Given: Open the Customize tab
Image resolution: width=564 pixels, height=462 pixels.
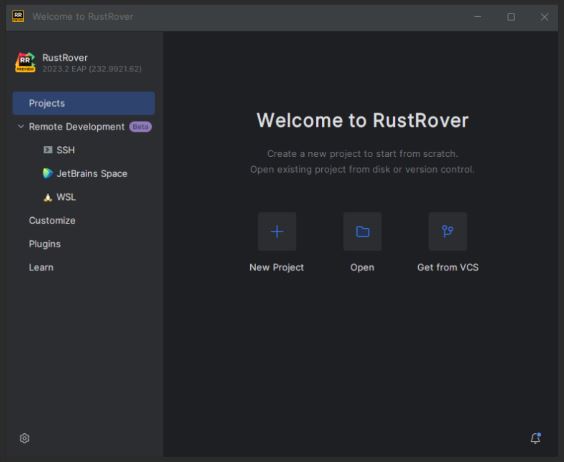Looking at the screenshot, I should click(52, 220).
